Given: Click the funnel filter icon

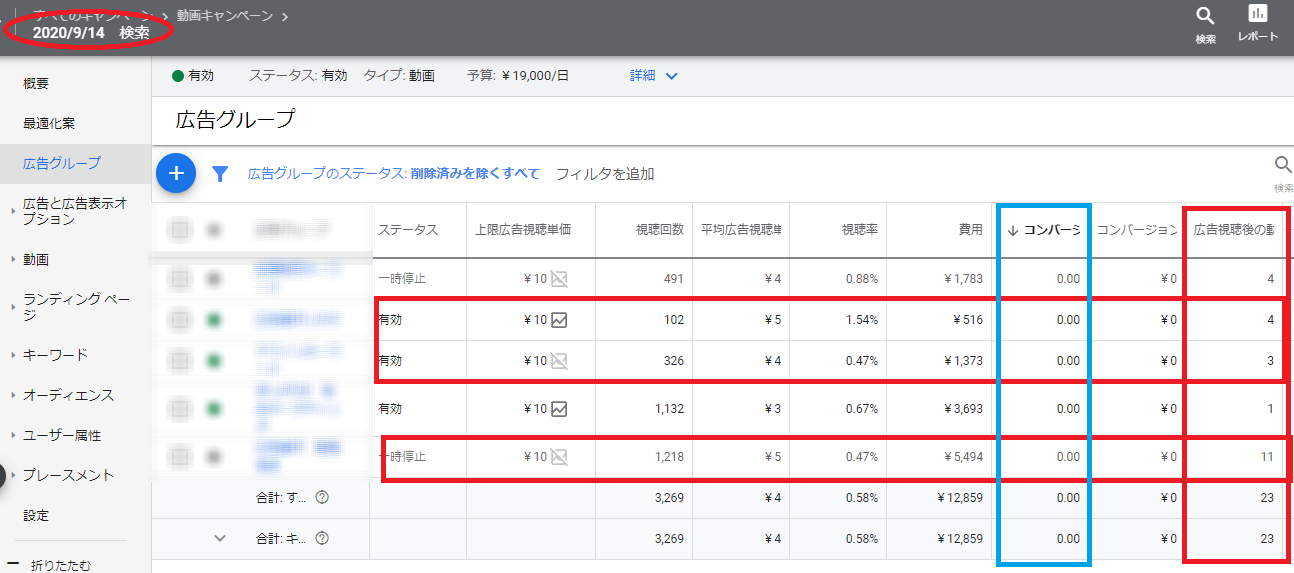Looking at the screenshot, I should tap(221, 174).
